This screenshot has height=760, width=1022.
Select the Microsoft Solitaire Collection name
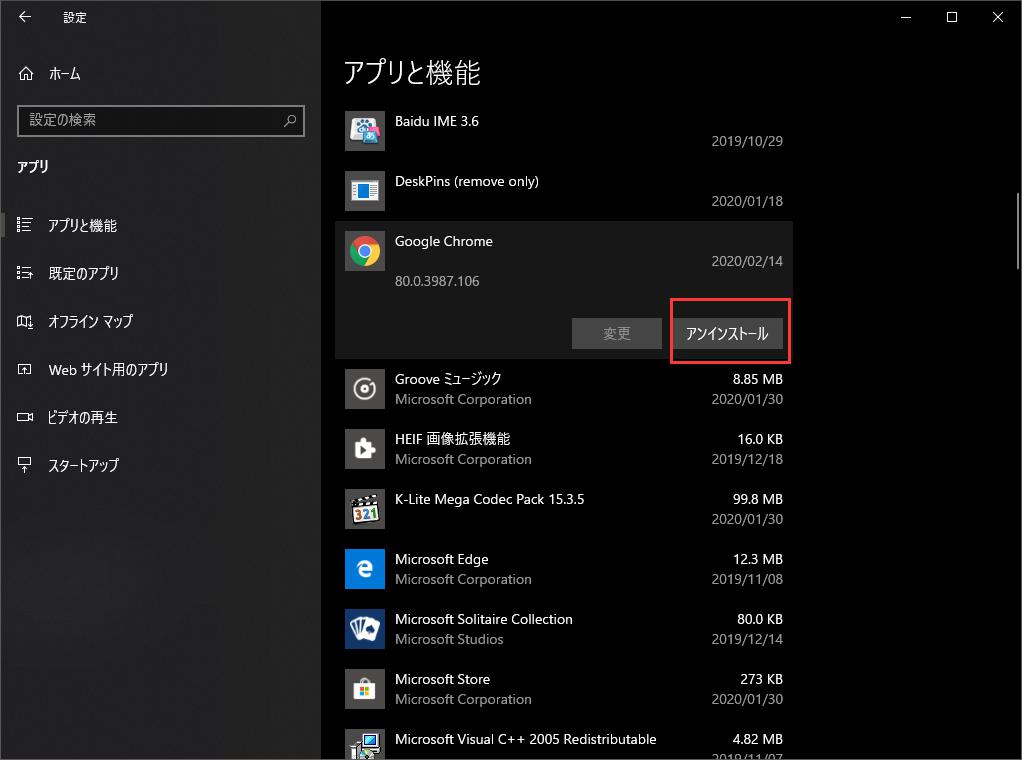pos(484,619)
